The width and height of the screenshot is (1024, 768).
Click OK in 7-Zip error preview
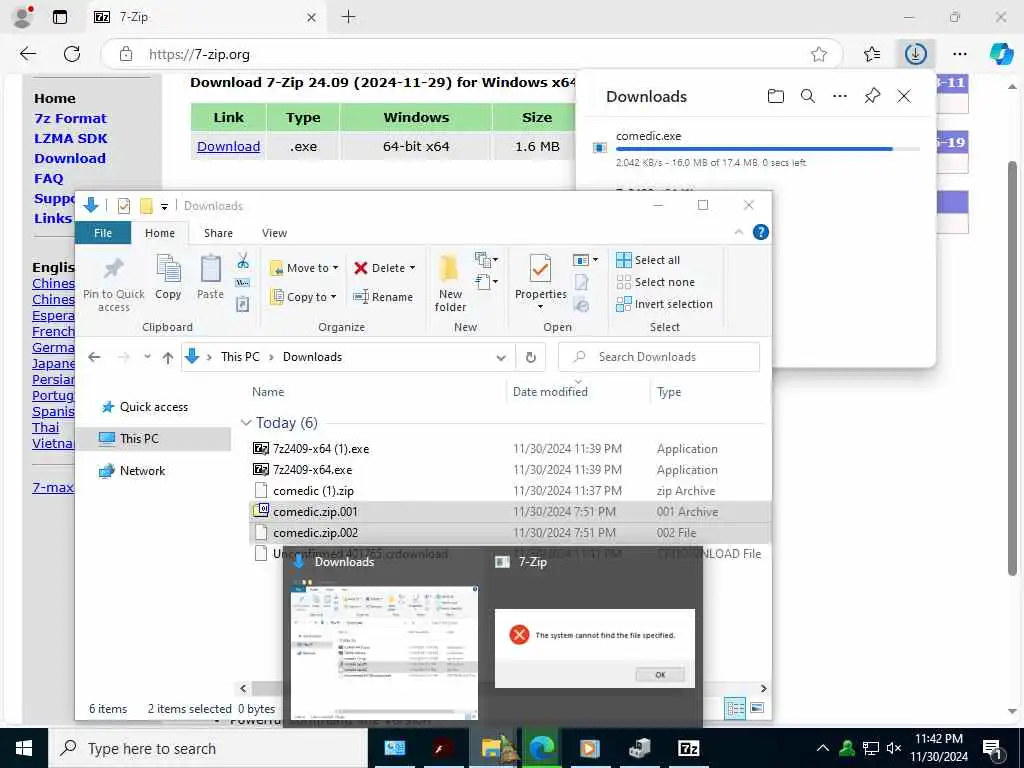pyautogui.click(x=660, y=675)
